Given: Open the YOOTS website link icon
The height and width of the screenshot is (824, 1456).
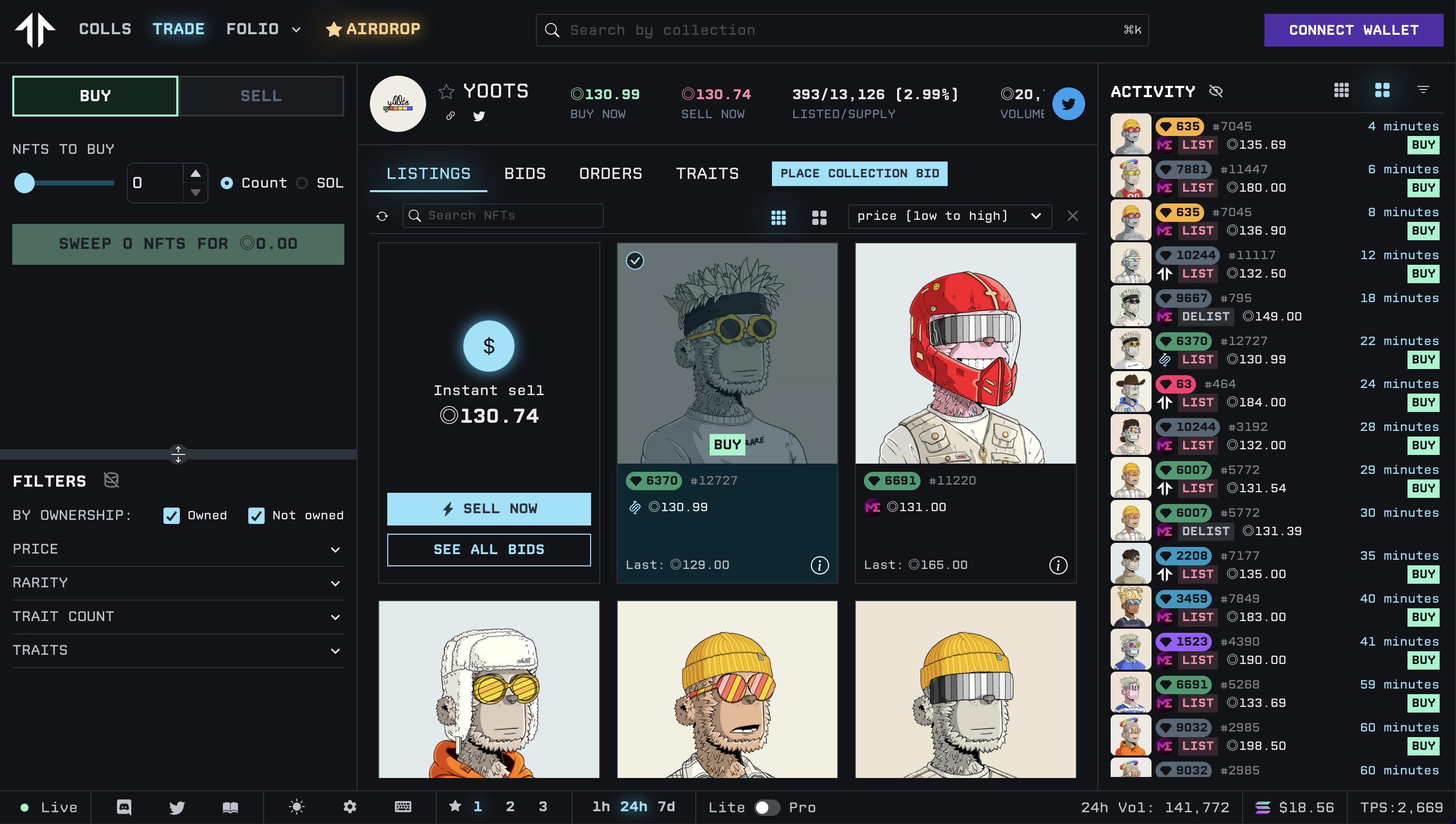Looking at the screenshot, I should (451, 116).
